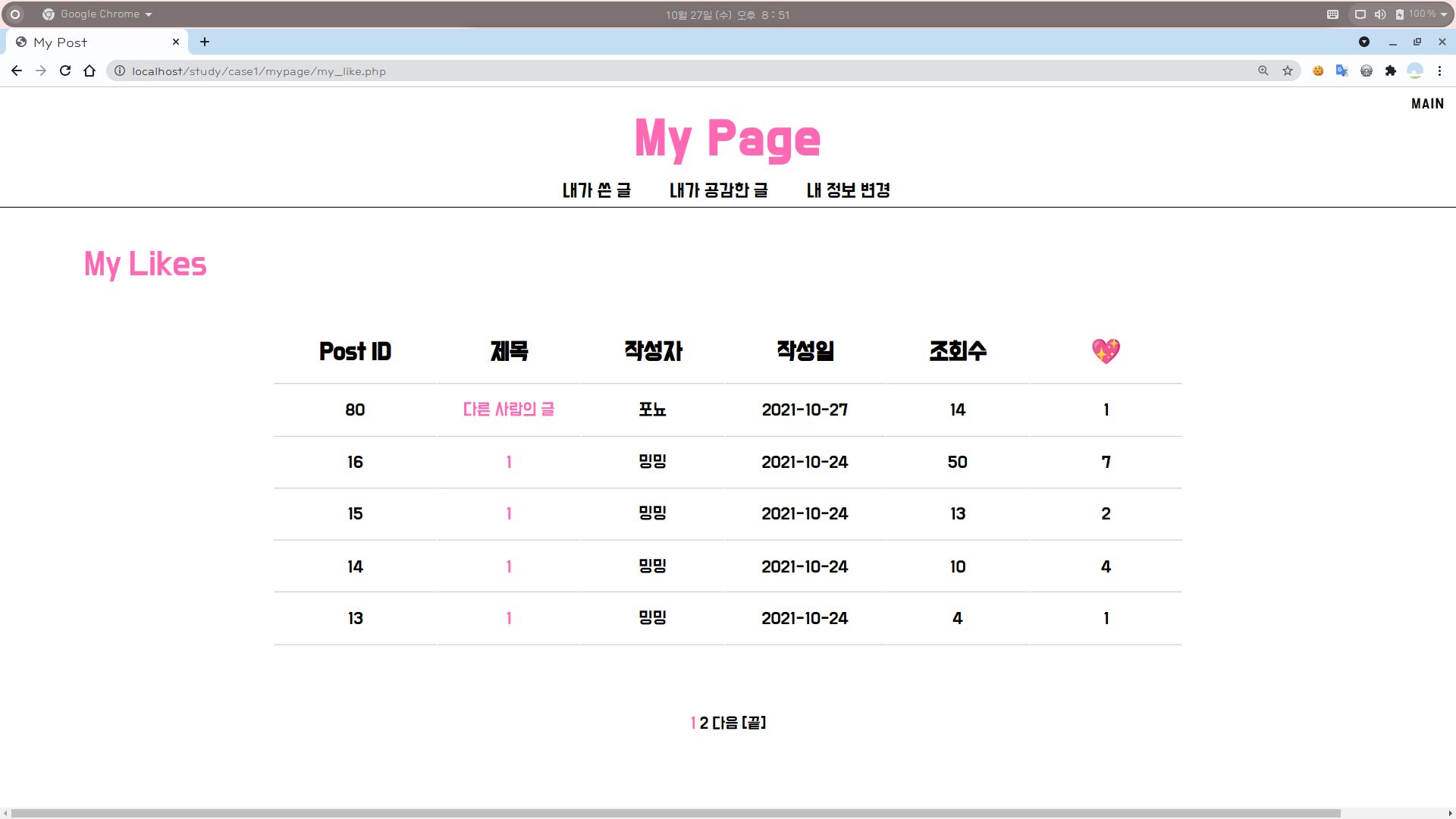1456x819 pixels.
Task: Reload the current page
Action: click(x=65, y=71)
